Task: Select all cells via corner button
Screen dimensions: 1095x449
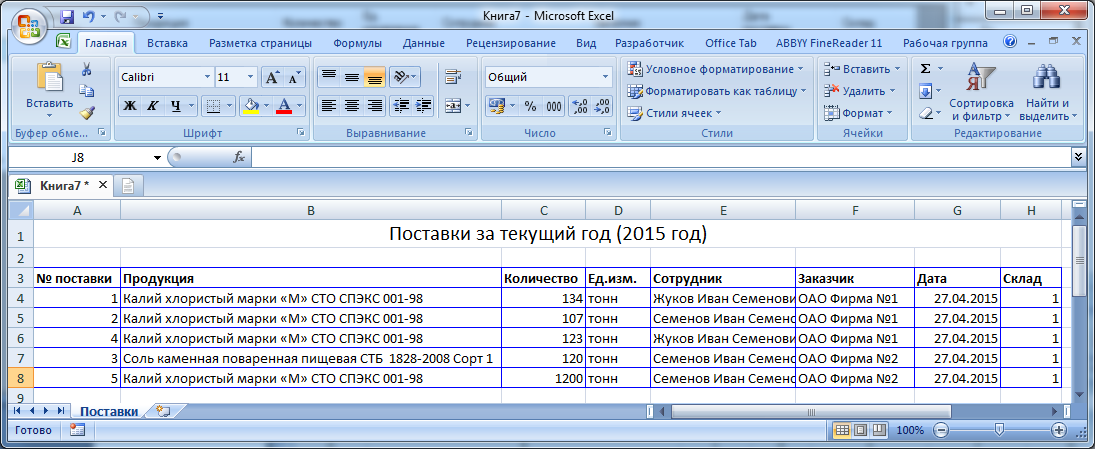Action: (x=22, y=210)
